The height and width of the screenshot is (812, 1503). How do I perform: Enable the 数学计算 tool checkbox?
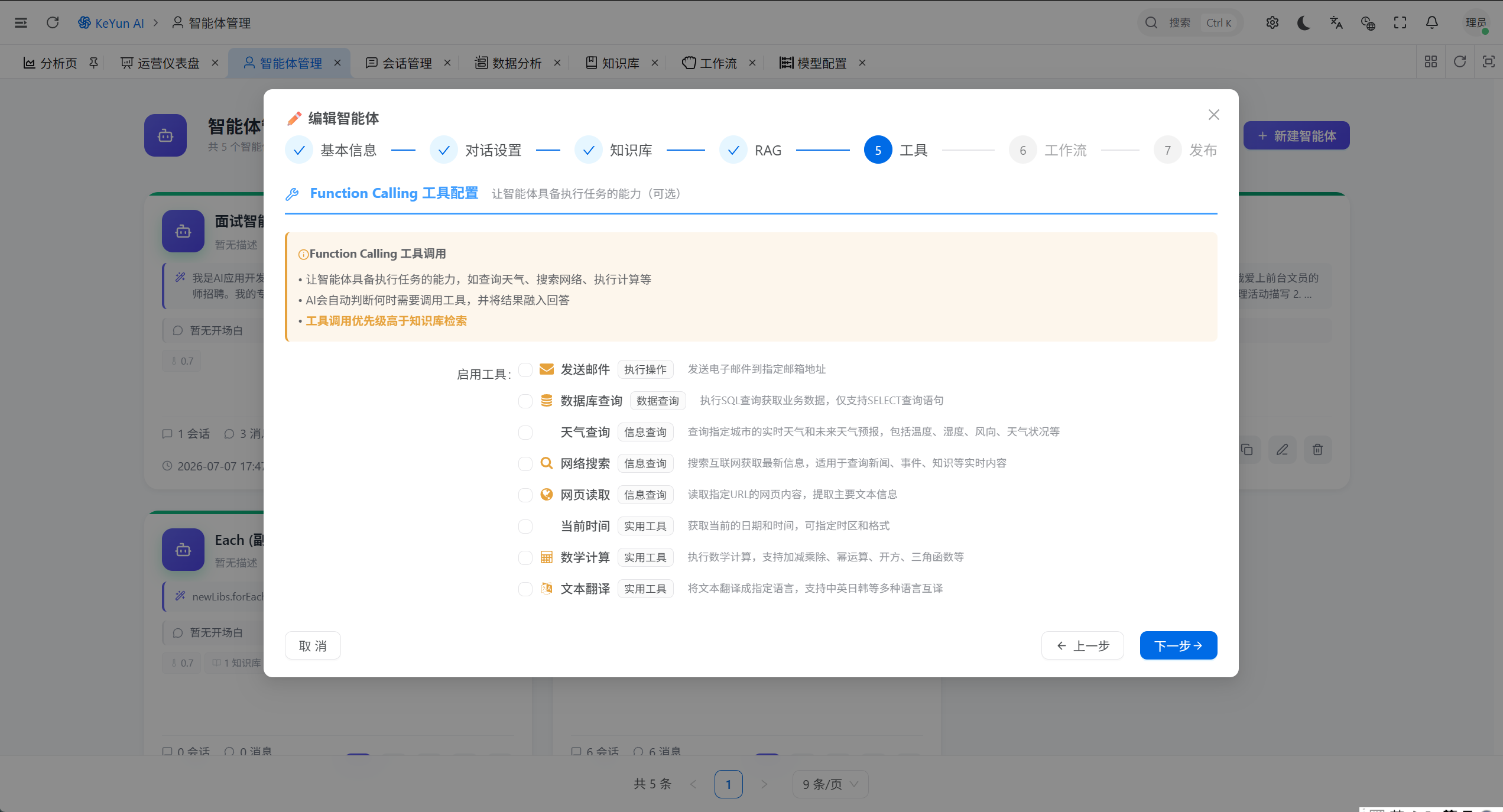click(x=525, y=558)
